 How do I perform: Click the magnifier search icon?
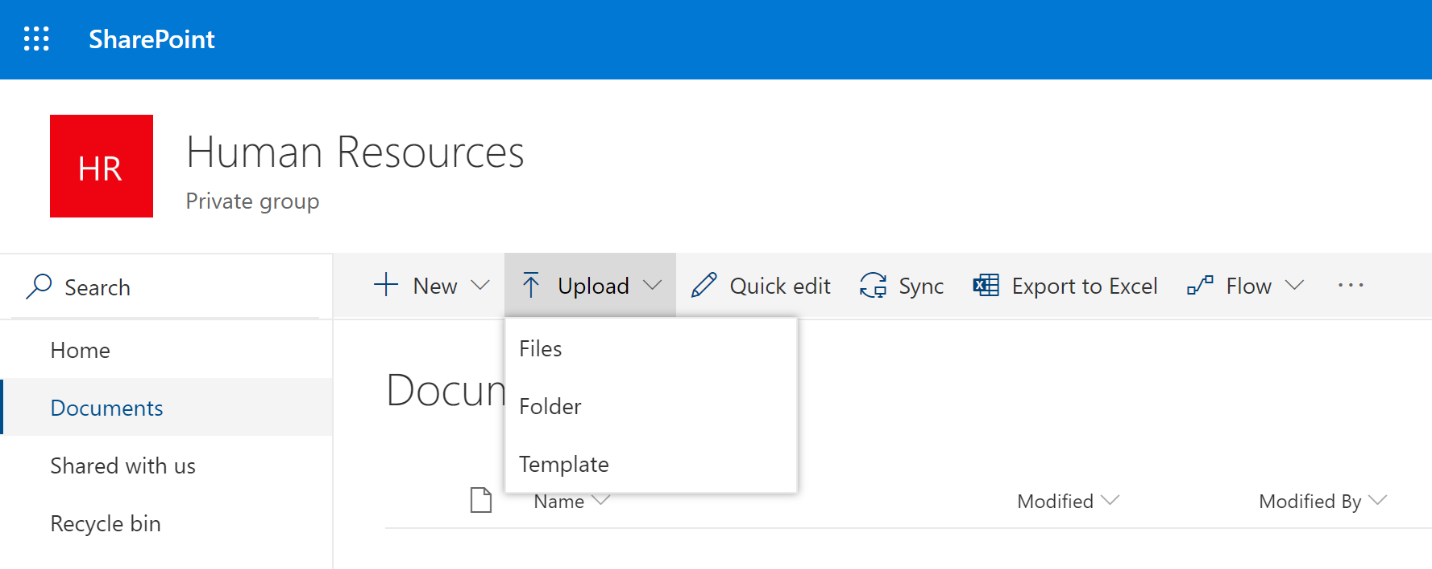pos(39,287)
